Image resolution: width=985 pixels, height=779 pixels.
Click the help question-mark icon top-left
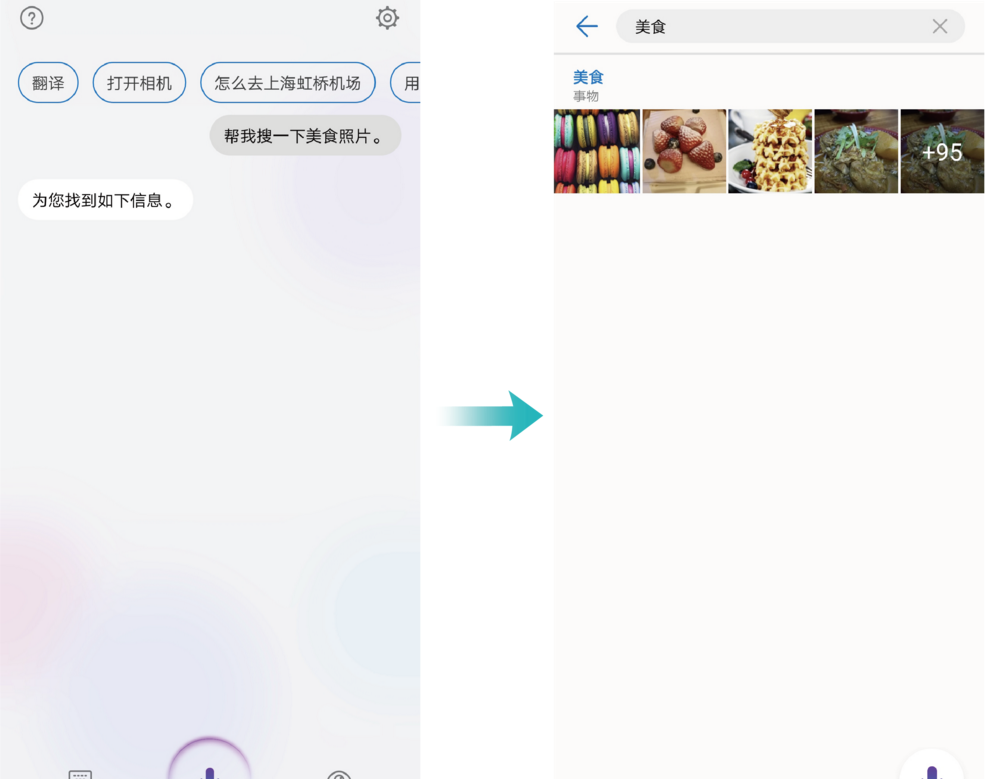click(x=31, y=17)
